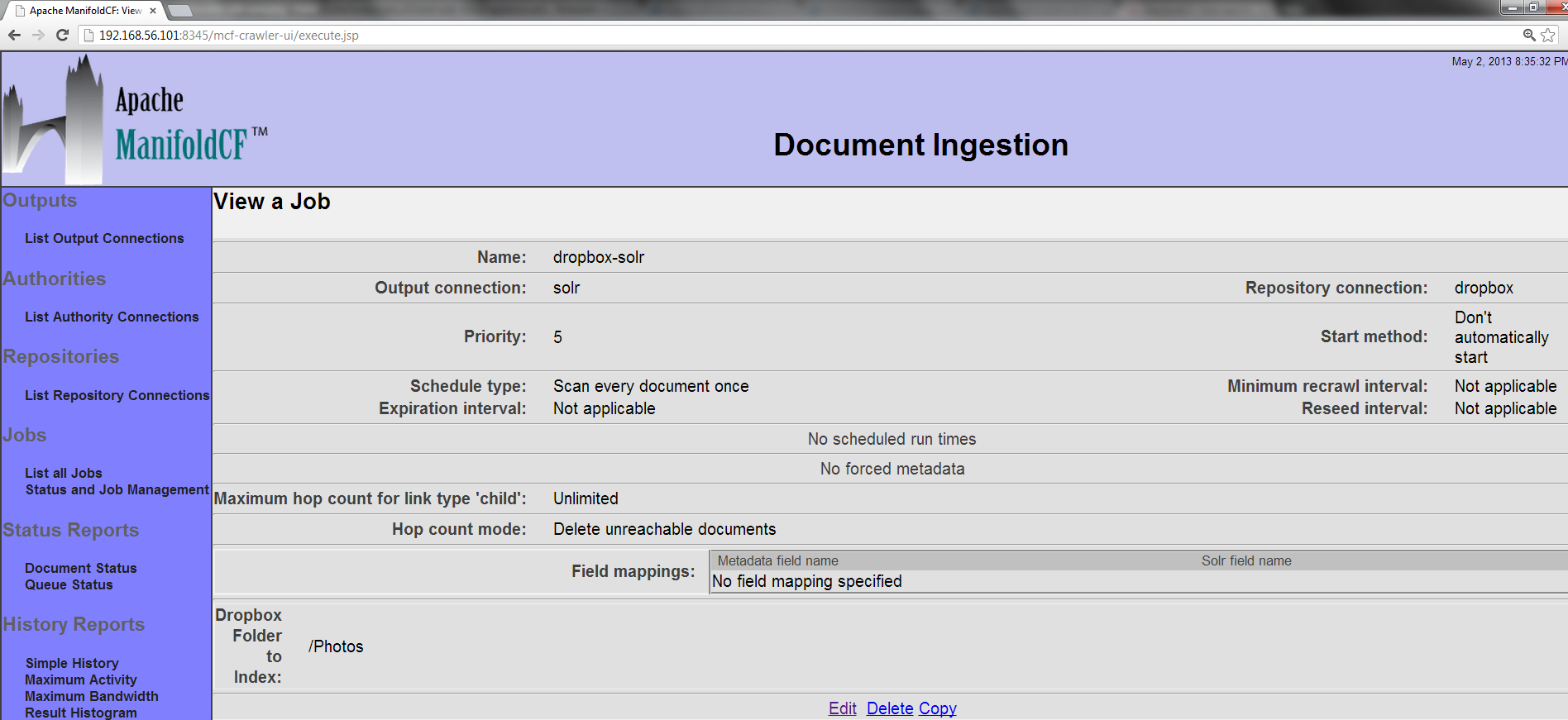Copy the dropbox-solr job

937,708
